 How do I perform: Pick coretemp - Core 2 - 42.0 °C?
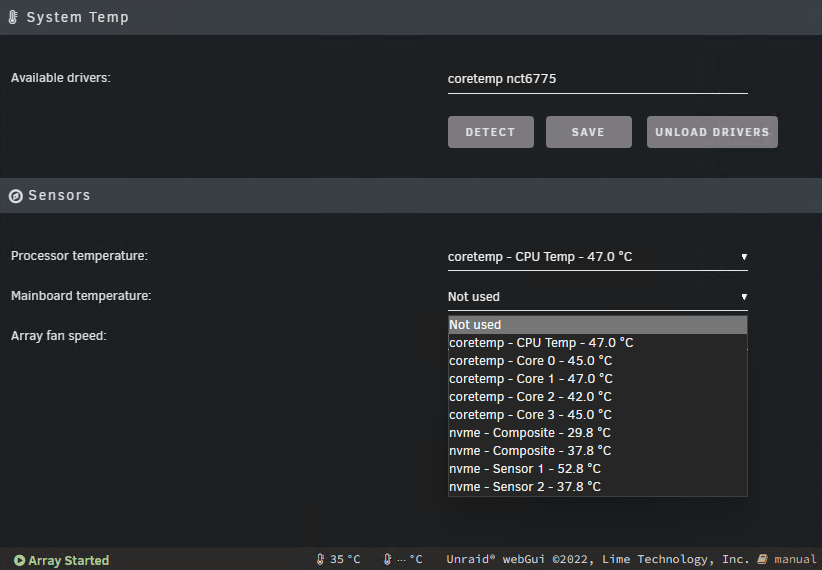(x=598, y=397)
